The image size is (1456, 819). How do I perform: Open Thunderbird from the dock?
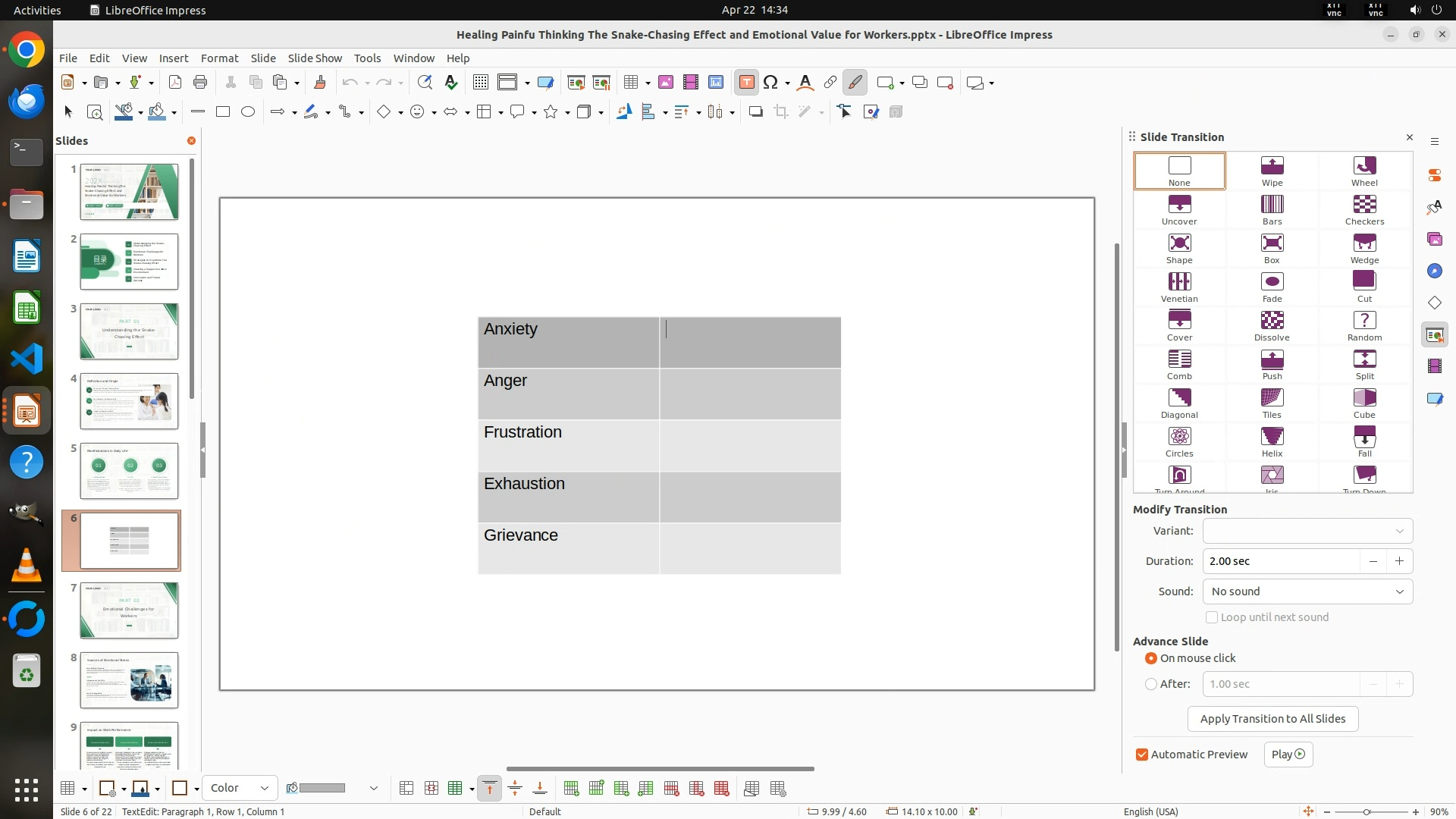pos(27,101)
